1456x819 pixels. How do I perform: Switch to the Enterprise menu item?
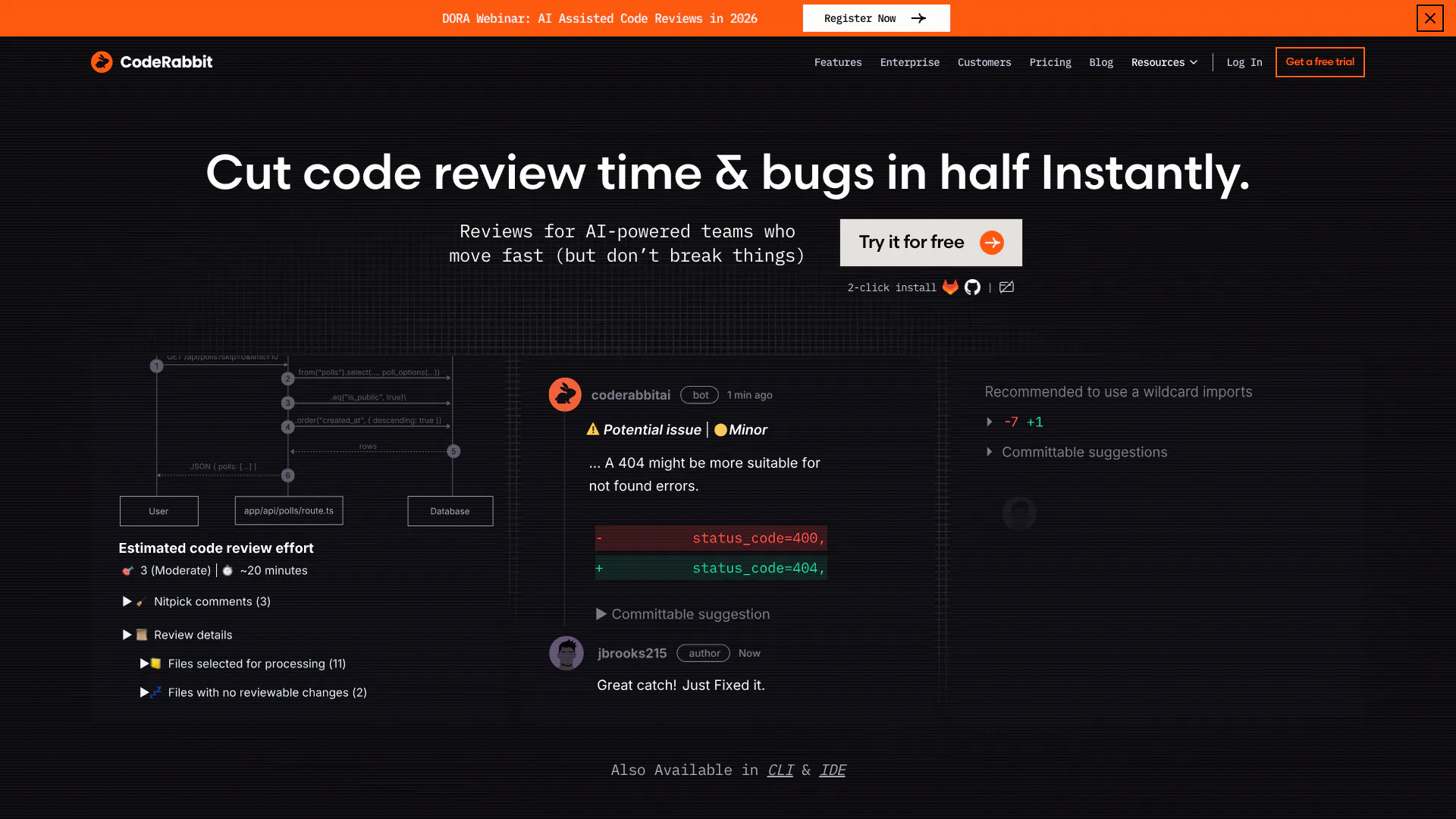pos(910,62)
